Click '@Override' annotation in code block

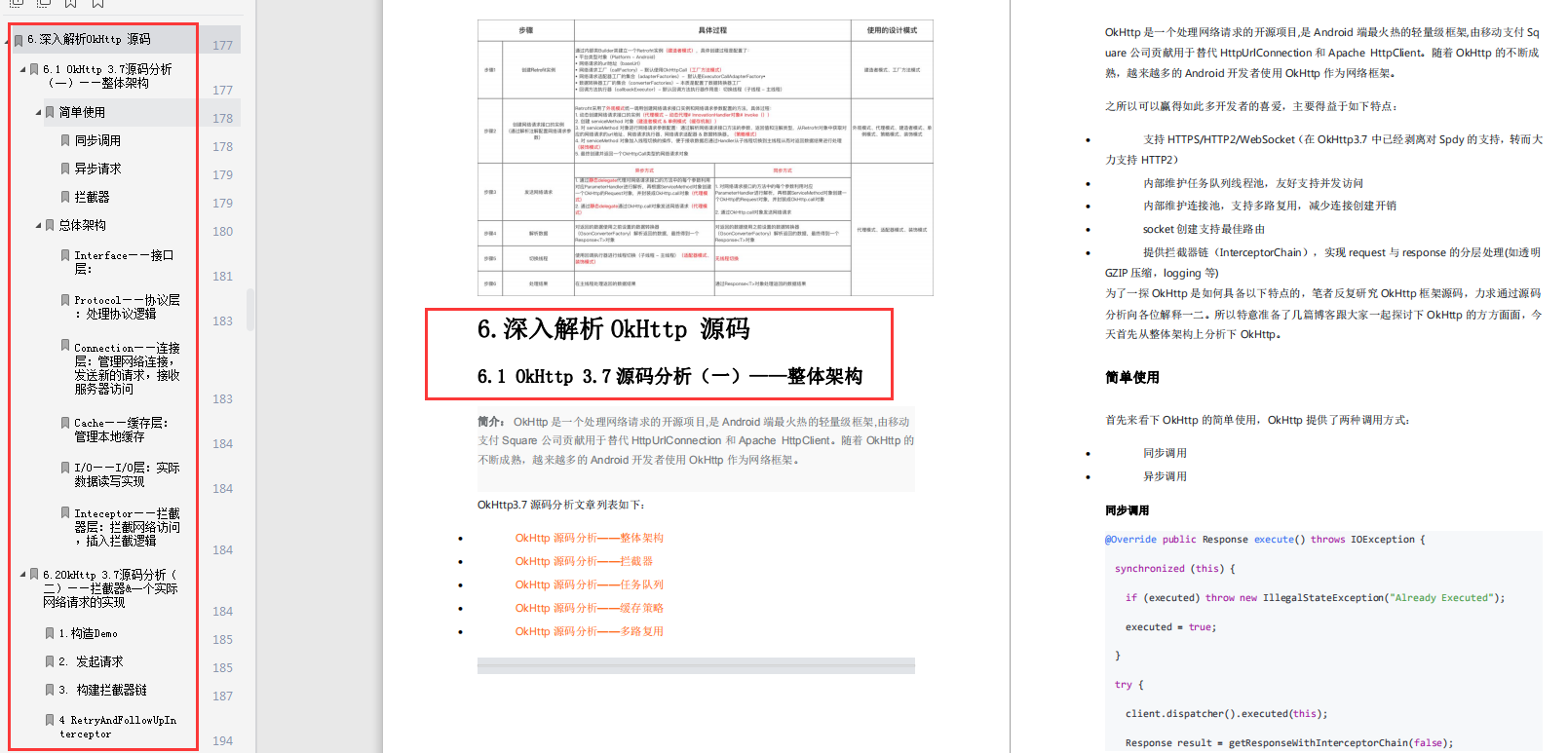1130,540
